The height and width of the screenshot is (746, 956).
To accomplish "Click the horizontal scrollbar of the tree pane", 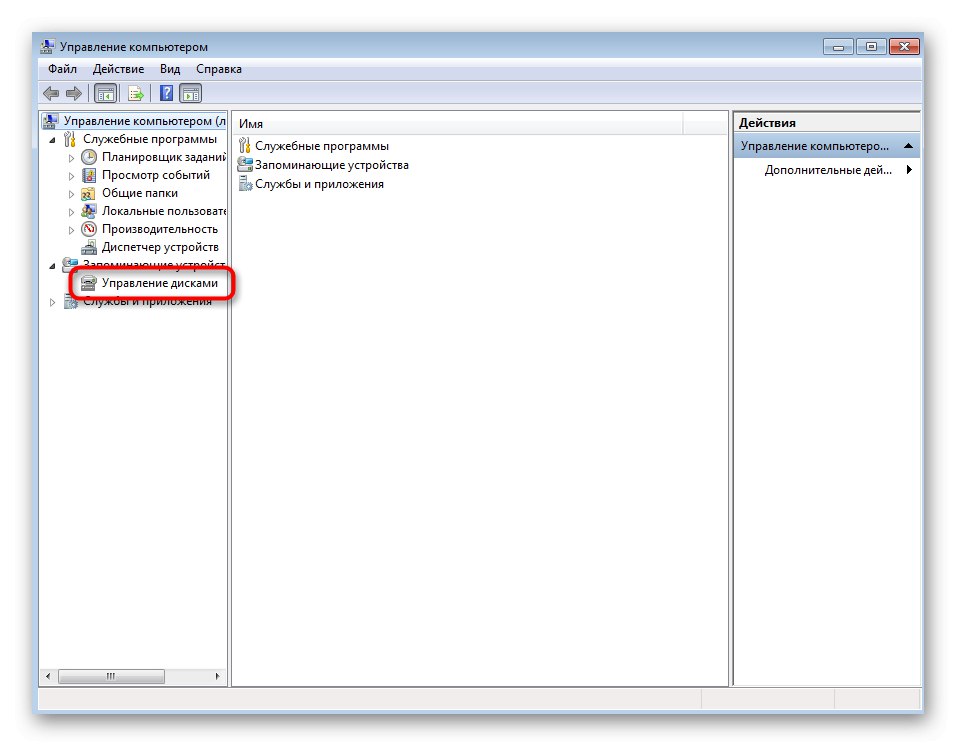I will point(113,676).
